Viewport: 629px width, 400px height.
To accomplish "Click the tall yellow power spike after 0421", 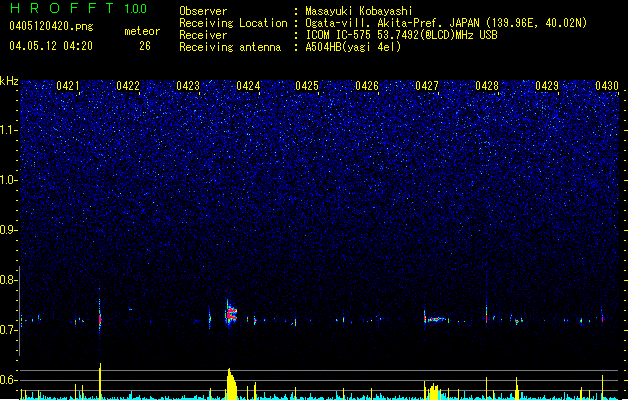I will click(100, 381).
